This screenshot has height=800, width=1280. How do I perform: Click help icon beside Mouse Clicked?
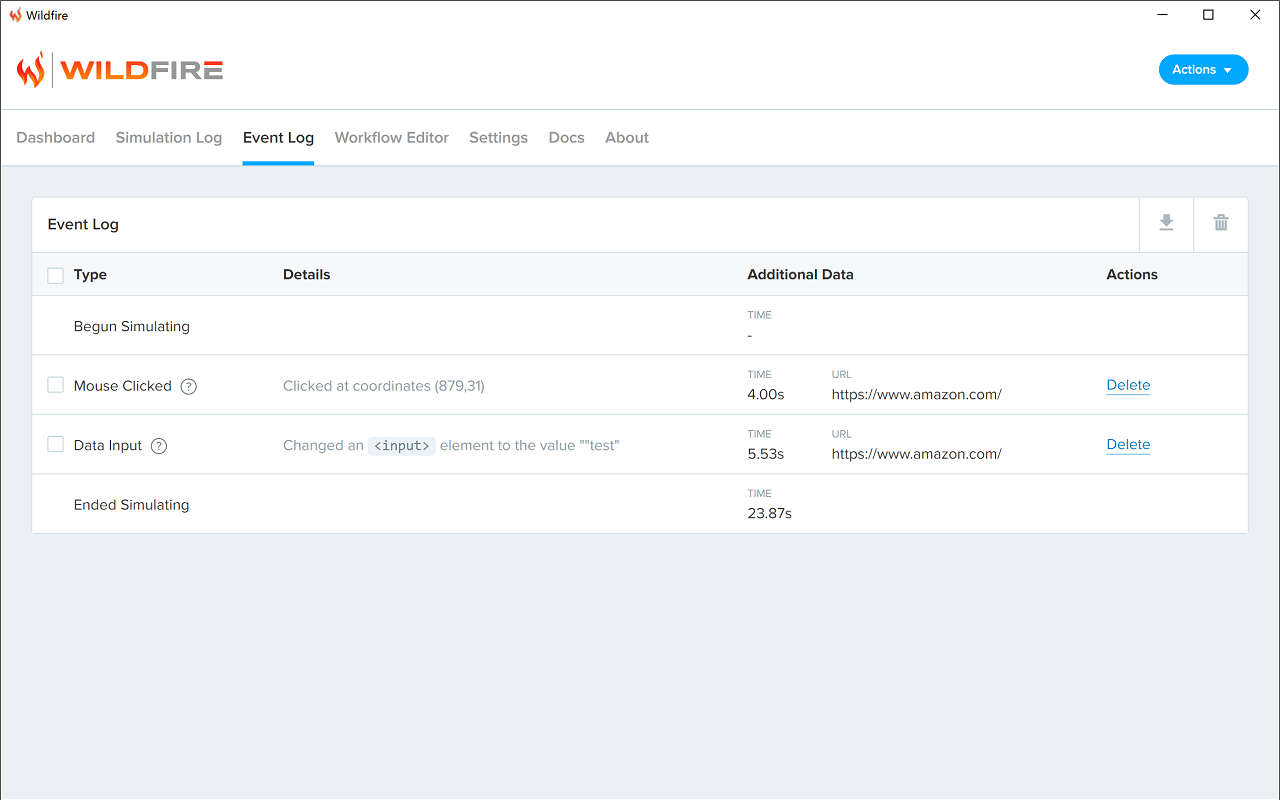(x=189, y=386)
